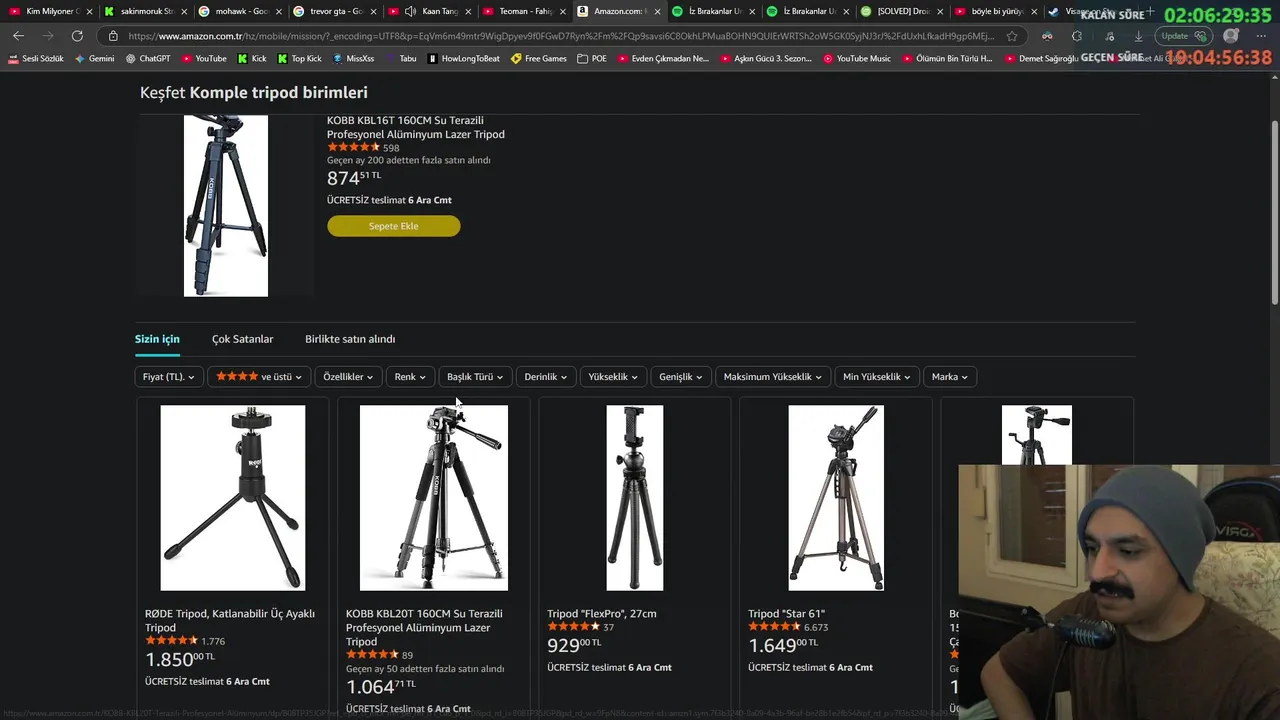Open Derinlik filter dropdown
The height and width of the screenshot is (720, 1280).
tap(546, 377)
